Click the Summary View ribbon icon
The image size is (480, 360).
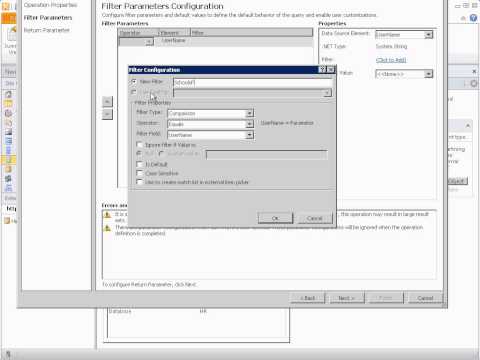[12, 40]
